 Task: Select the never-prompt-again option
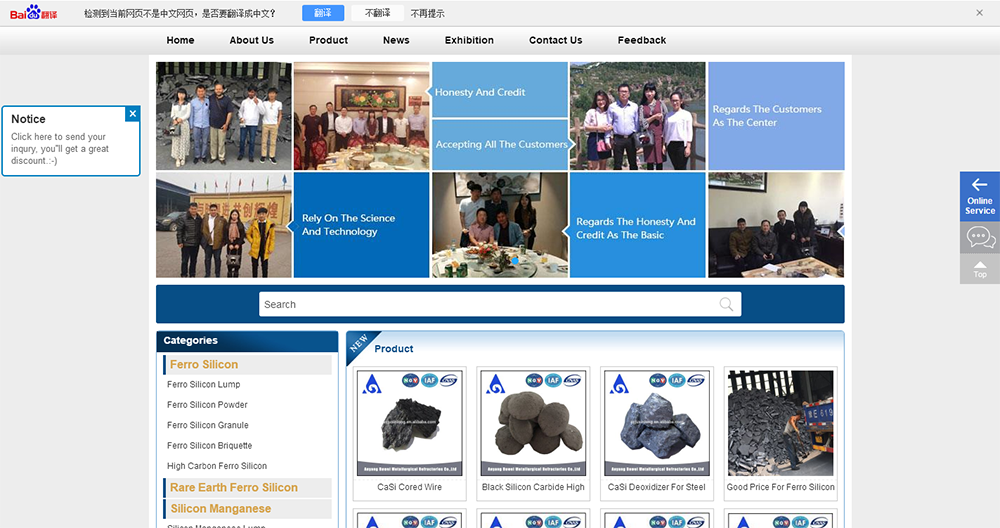428,13
